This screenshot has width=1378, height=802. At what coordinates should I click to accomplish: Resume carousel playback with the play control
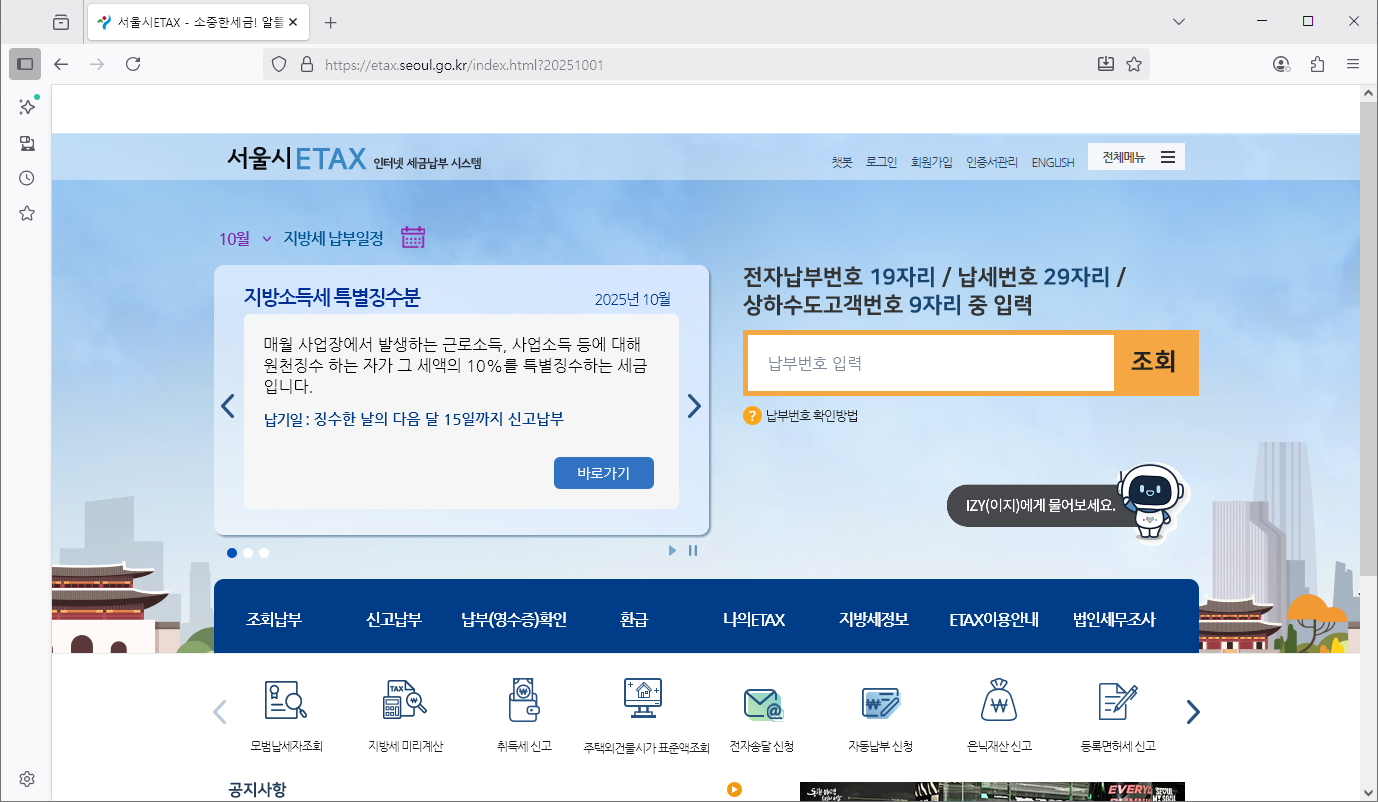point(671,550)
